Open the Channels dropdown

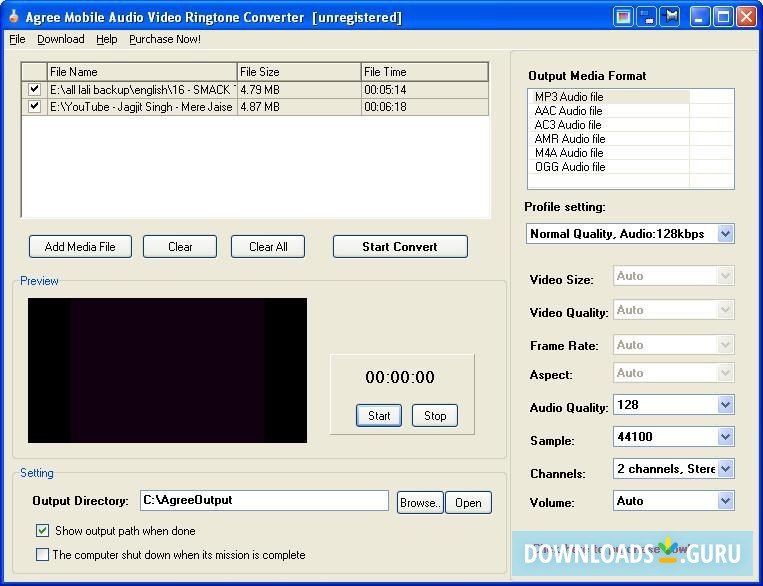725,469
